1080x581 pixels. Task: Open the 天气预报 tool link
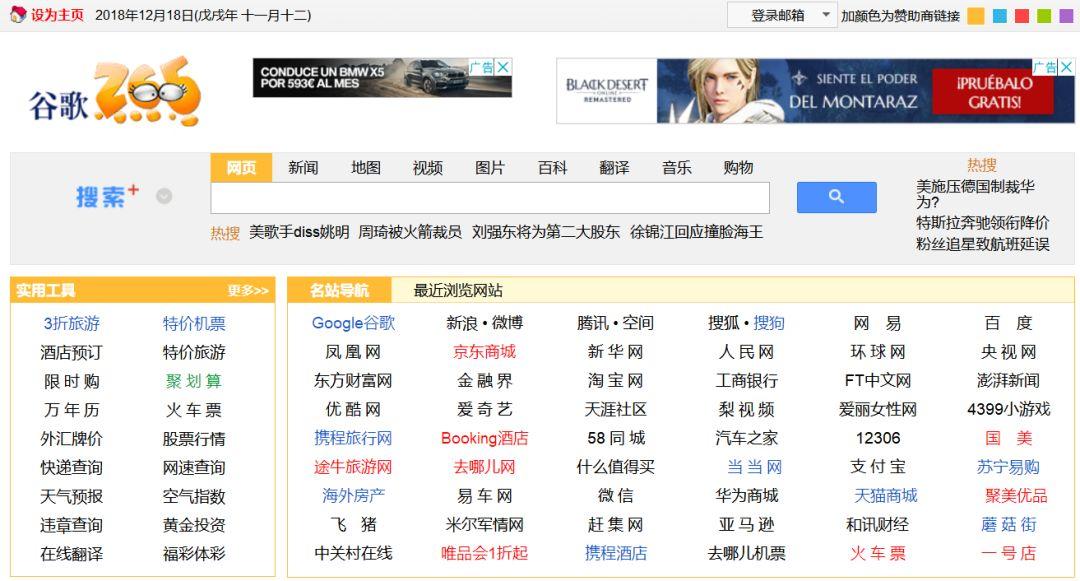(x=72, y=496)
